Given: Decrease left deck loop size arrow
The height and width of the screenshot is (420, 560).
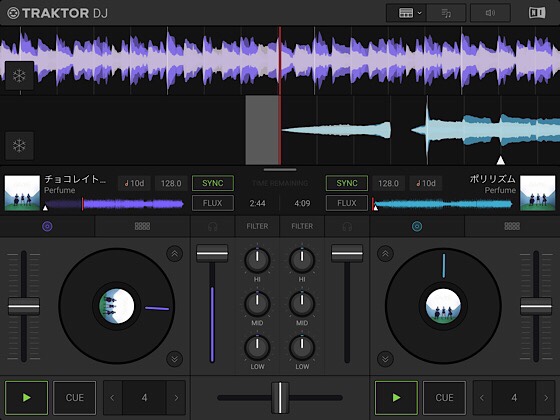Looking at the screenshot, I should 112,398.
